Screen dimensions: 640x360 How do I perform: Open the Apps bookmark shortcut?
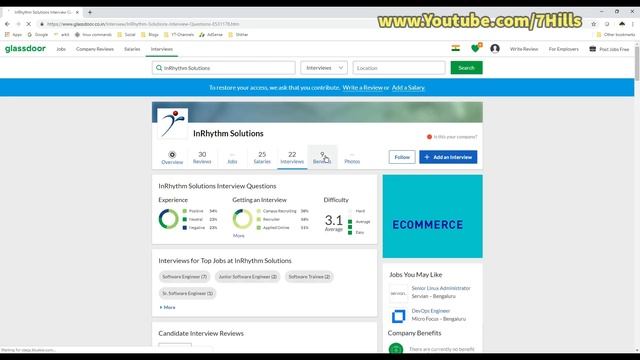click(13, 35)
